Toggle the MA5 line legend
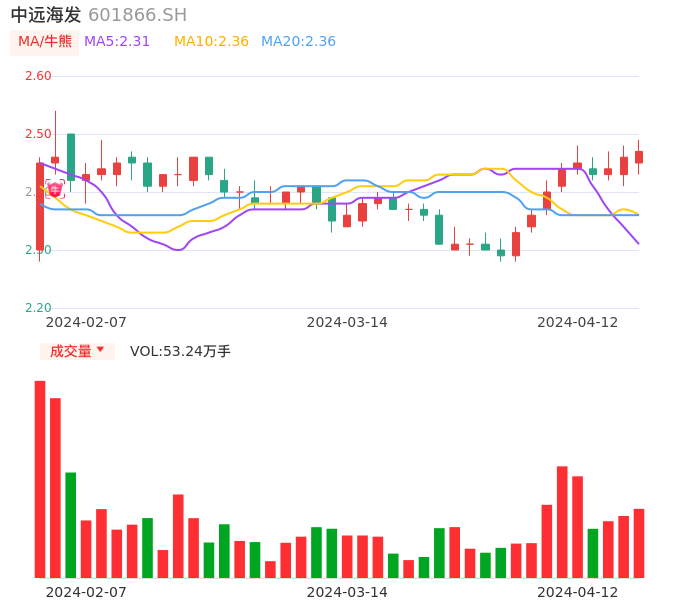The width and height of the screenshot is (686, 606). pos(117,42)
